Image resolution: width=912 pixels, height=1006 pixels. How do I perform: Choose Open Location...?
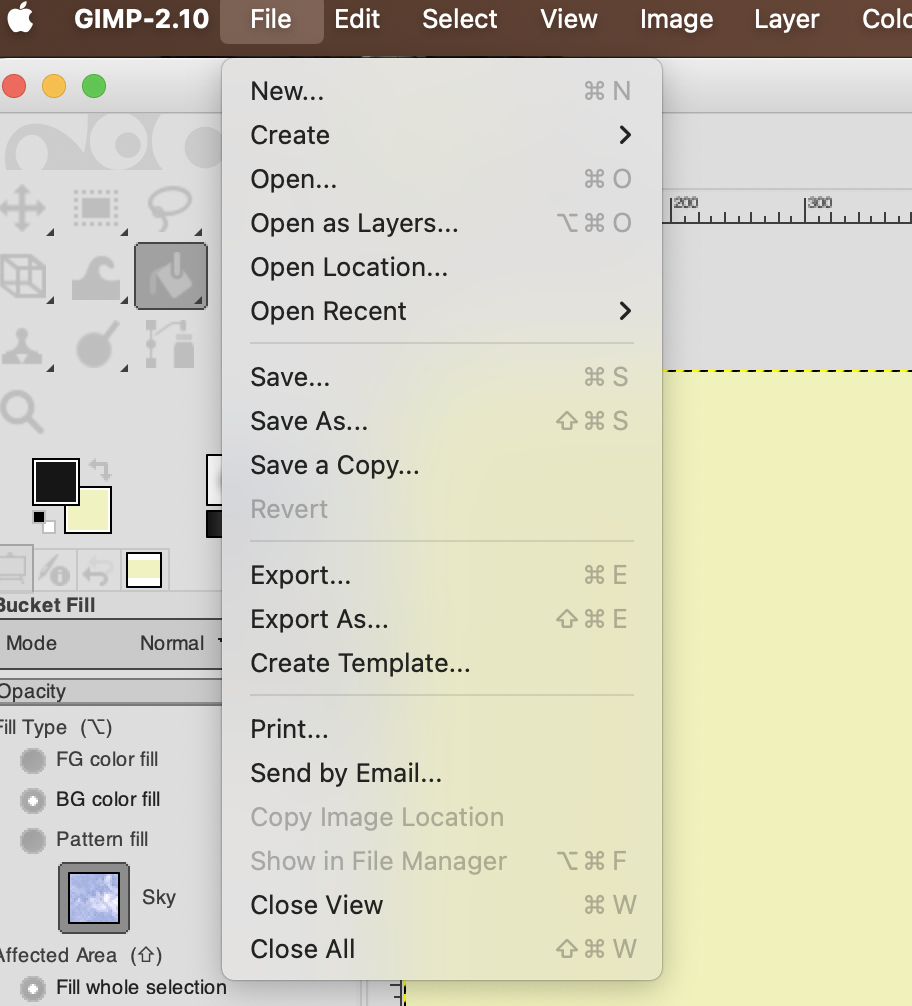pos(442,268)
